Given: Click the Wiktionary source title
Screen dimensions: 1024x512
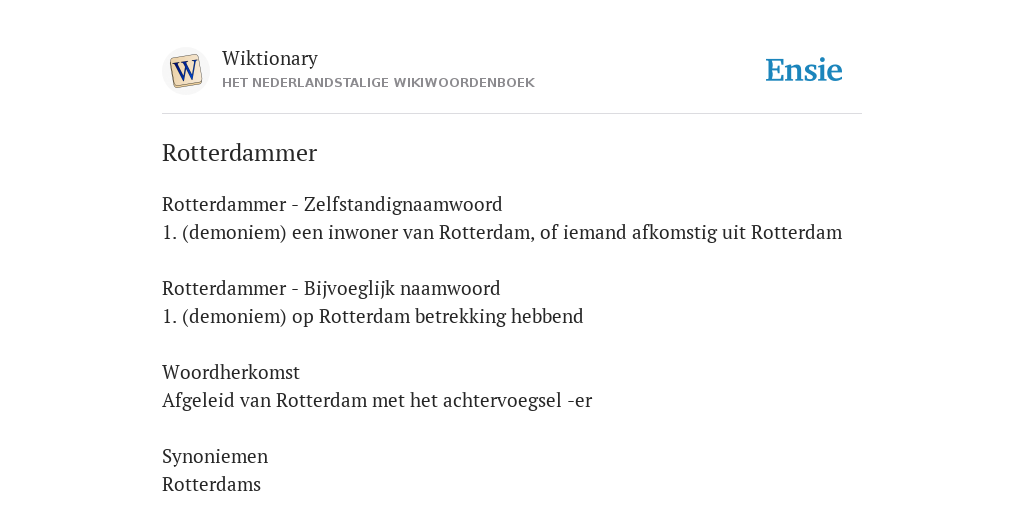Looking at the screenshot, I should [270, 58].
